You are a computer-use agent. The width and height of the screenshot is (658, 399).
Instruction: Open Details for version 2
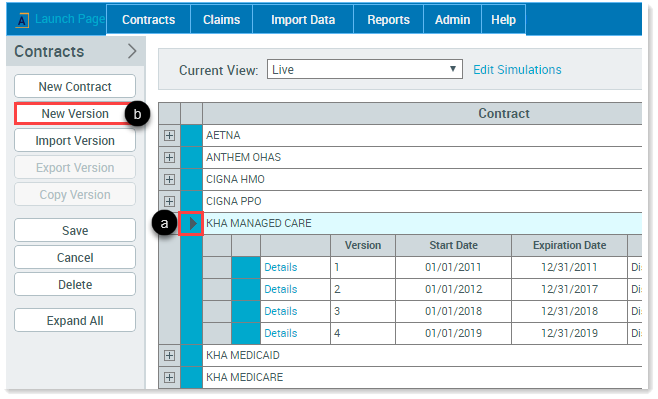280,289
